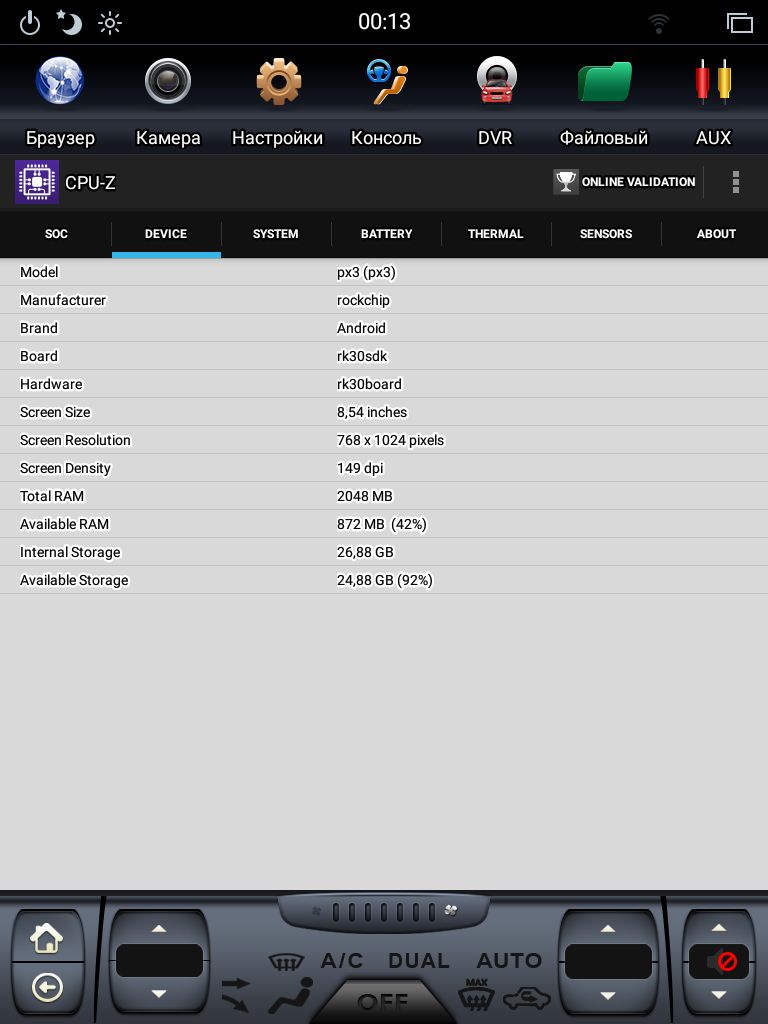This screenshot has width=768, height=1024.
Task: Click the Online Validation button
Action: [625, 182]
